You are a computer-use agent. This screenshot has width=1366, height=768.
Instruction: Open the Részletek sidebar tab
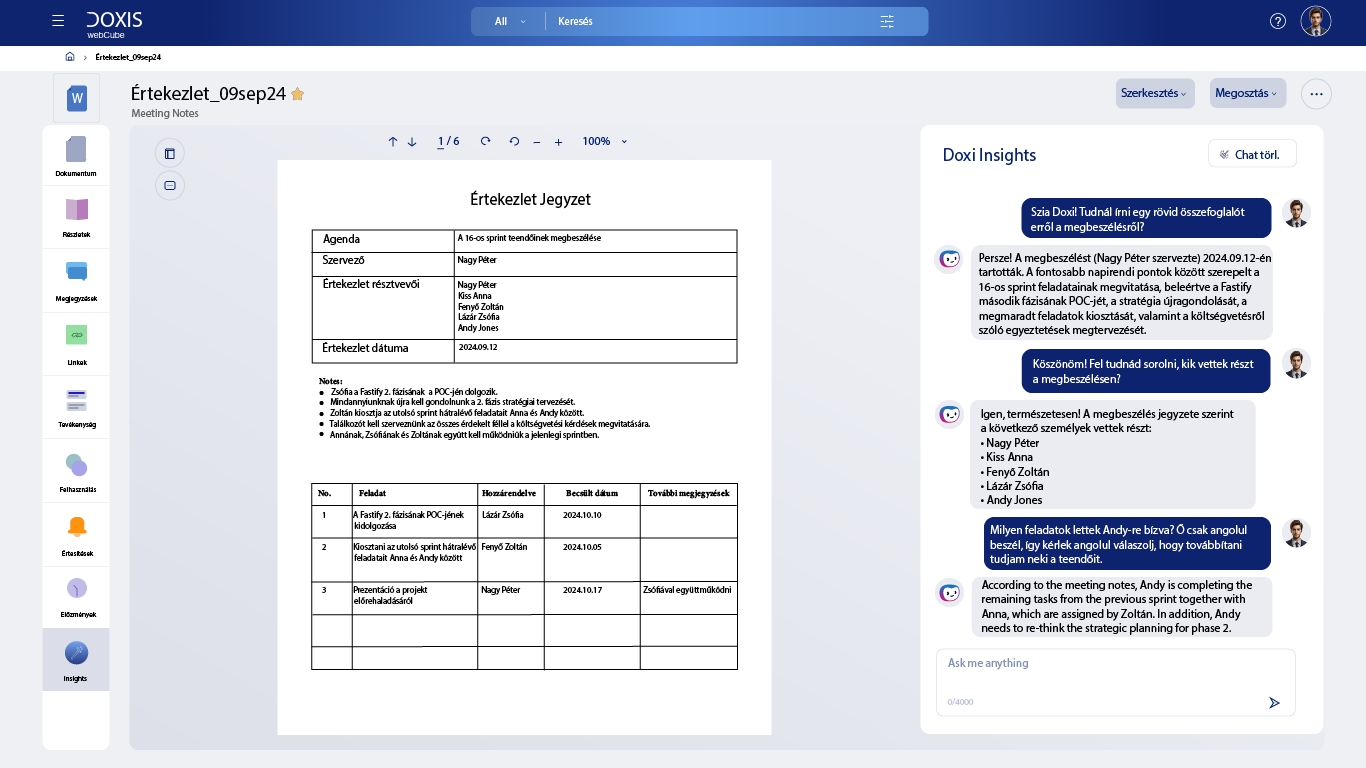click(x=76, y=218)
